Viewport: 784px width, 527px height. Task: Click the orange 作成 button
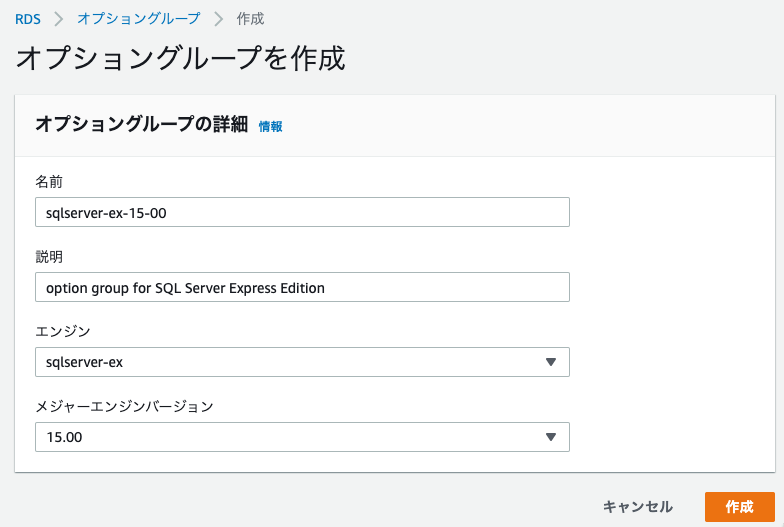point(740,506)
